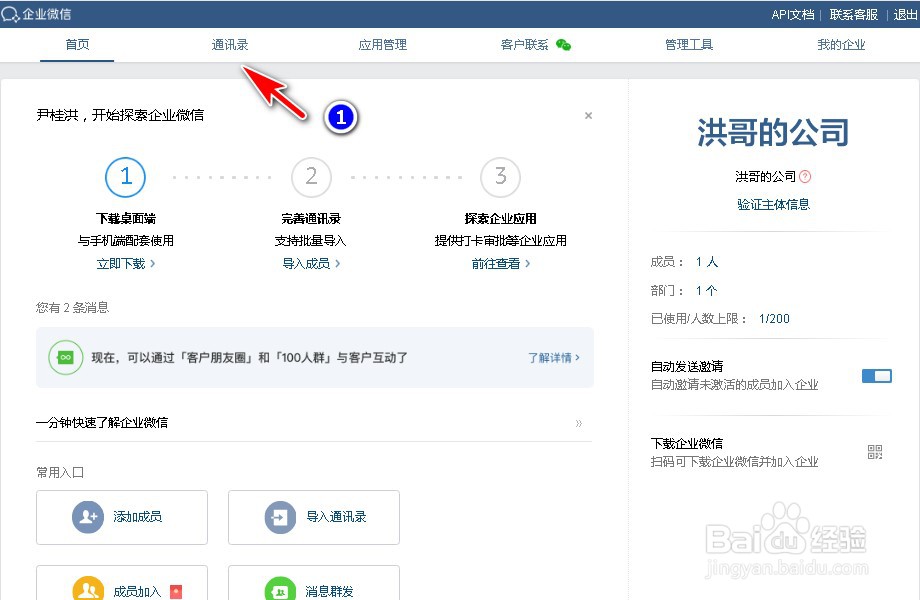Select step 1 circle 下载桌面端
920x600 pixels.
click(125, 177)
